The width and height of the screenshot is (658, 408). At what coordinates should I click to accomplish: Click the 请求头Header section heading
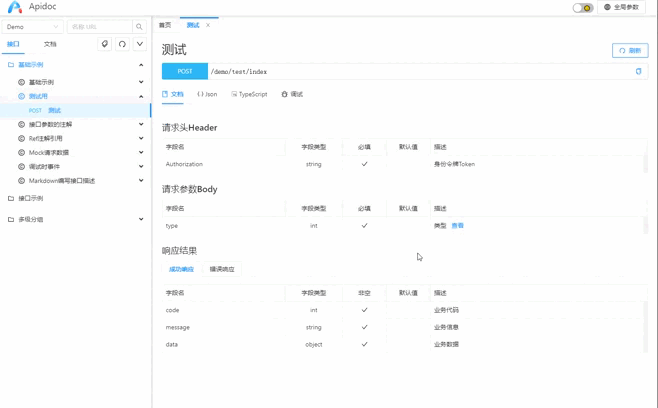point(190,128)
